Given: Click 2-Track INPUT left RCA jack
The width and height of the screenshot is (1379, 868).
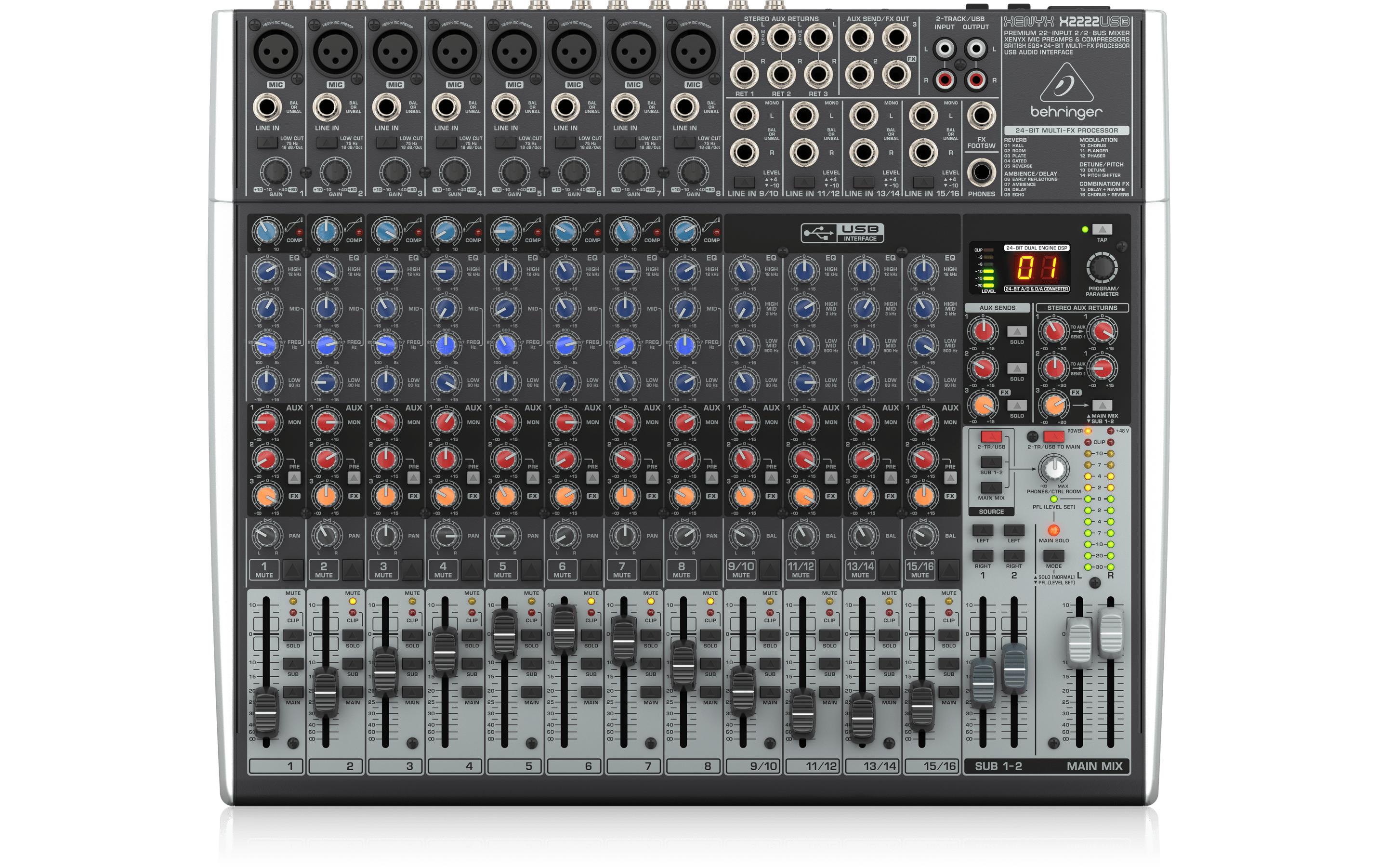Looking at the screenshot, I should tap(945, 49).
